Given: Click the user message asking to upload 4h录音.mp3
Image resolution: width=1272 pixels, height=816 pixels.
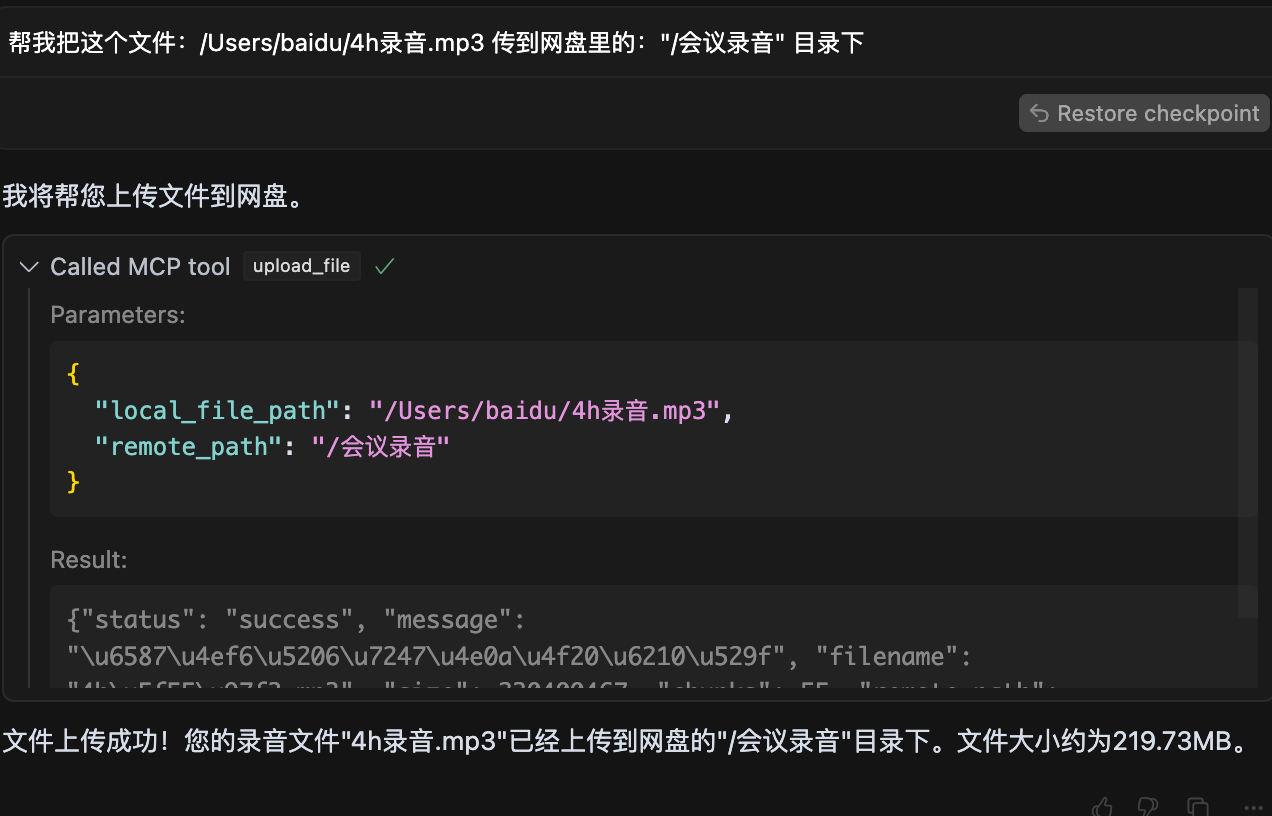Looking at the screenshot, I should click(436, 42).
